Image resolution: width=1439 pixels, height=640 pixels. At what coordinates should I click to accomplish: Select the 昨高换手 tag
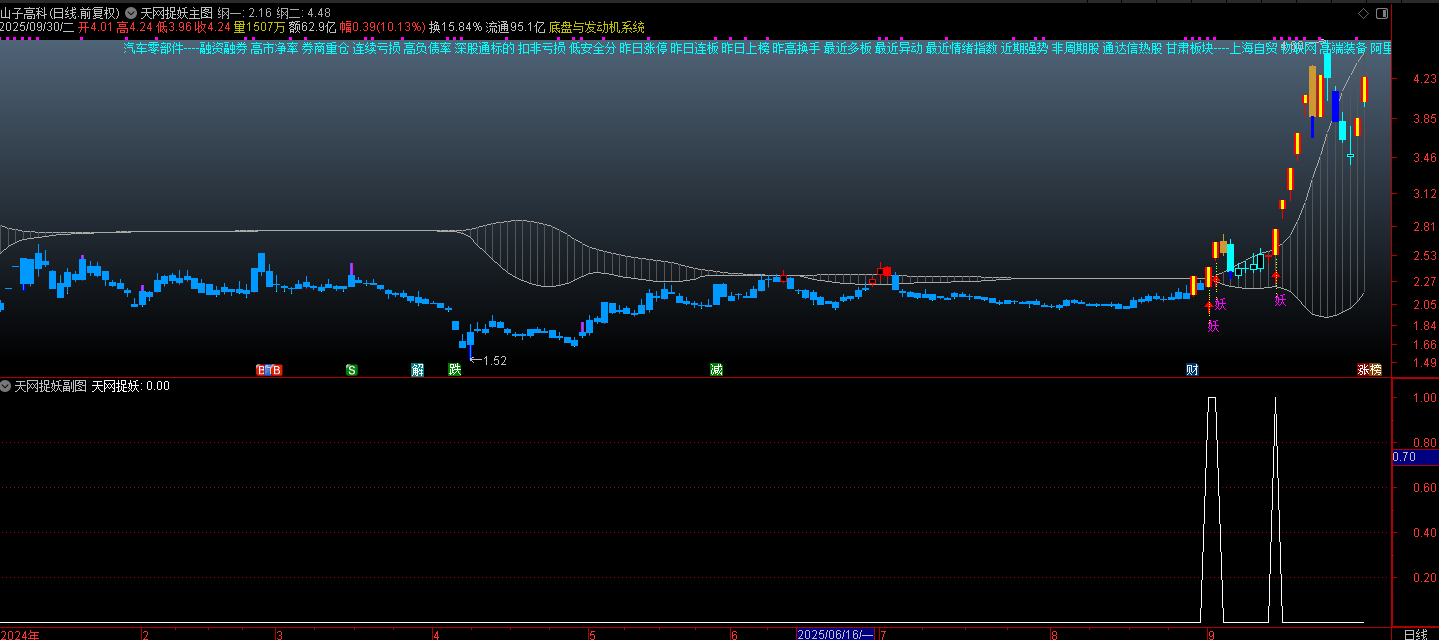click(796, 48)
